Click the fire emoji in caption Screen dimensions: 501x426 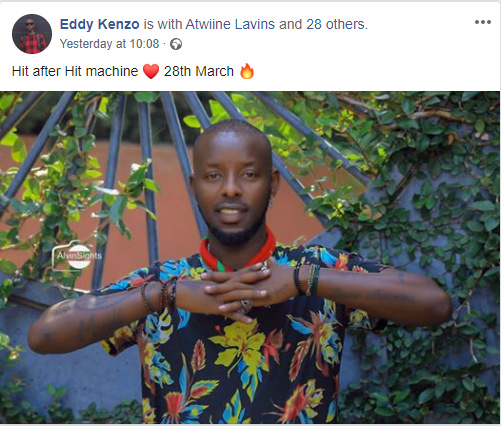point(247,71)
